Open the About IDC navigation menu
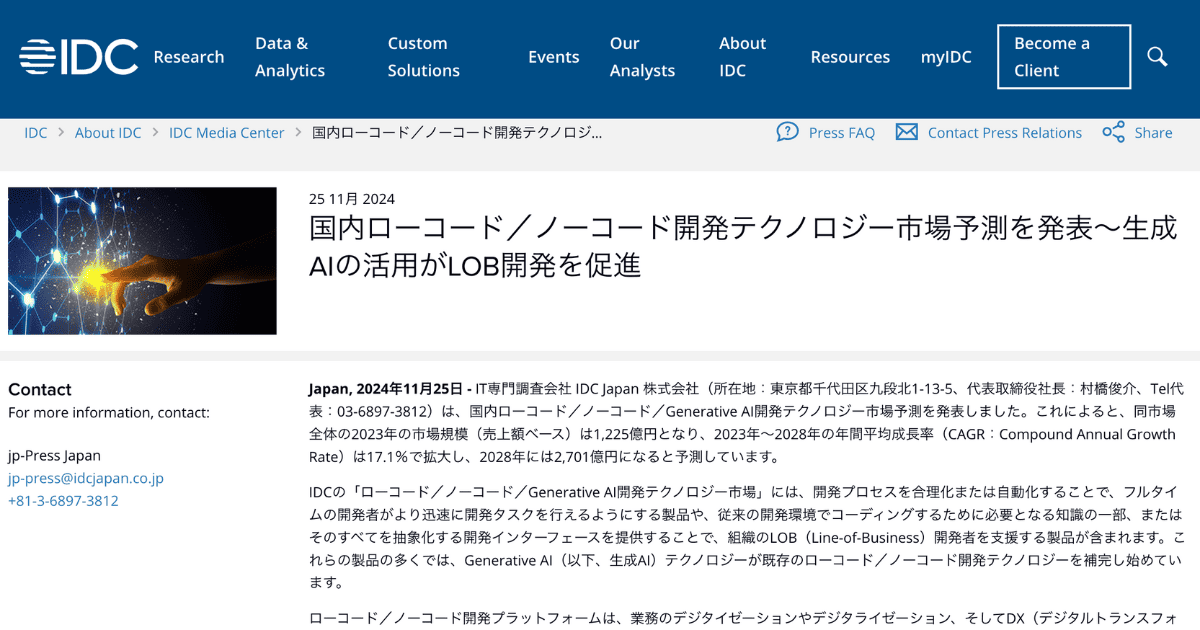Viewport: 1200px width, 630px height. tap(742, 56)
